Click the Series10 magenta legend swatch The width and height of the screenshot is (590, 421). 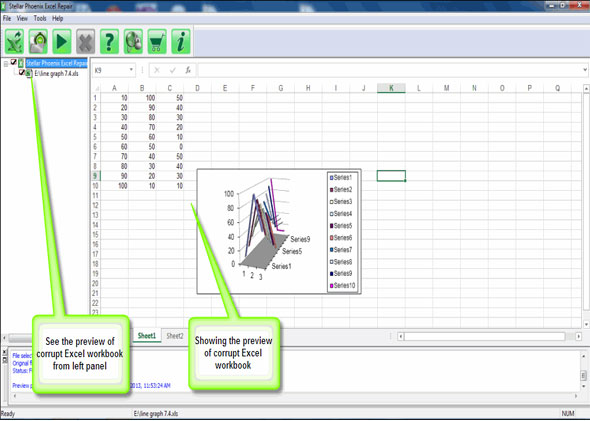coord(331,286)
